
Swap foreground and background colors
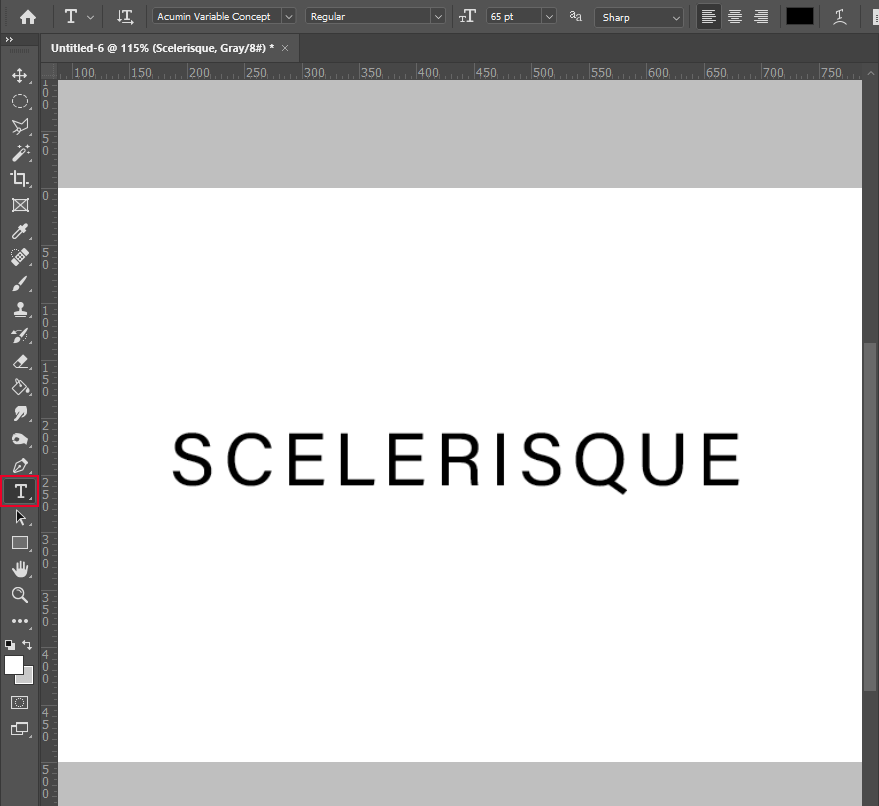(27, 645)
